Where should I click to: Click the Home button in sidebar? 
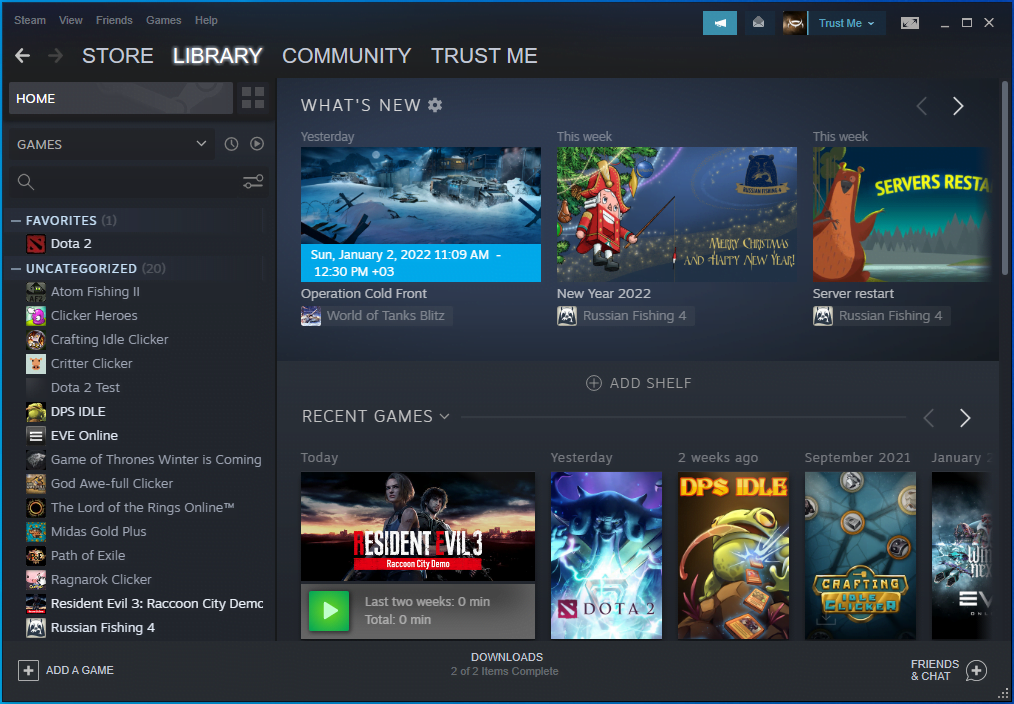[x=121, y=98]
